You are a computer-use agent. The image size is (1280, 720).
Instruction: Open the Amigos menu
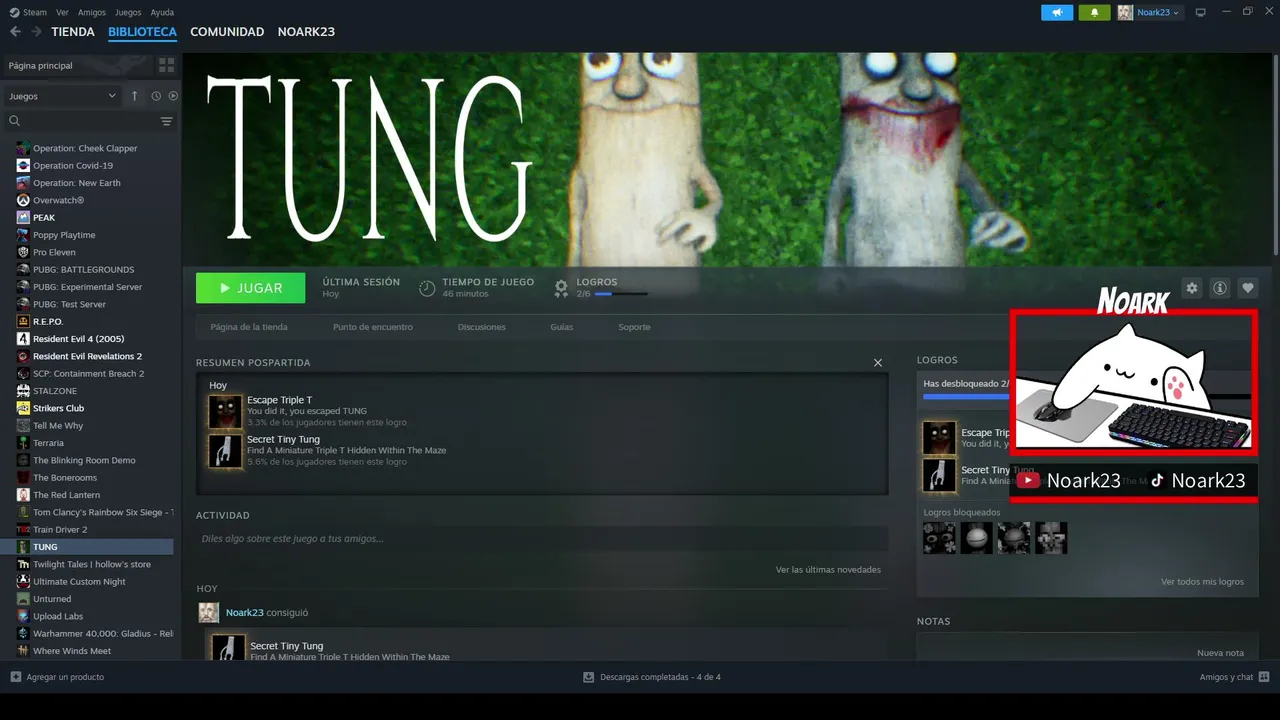92,12
